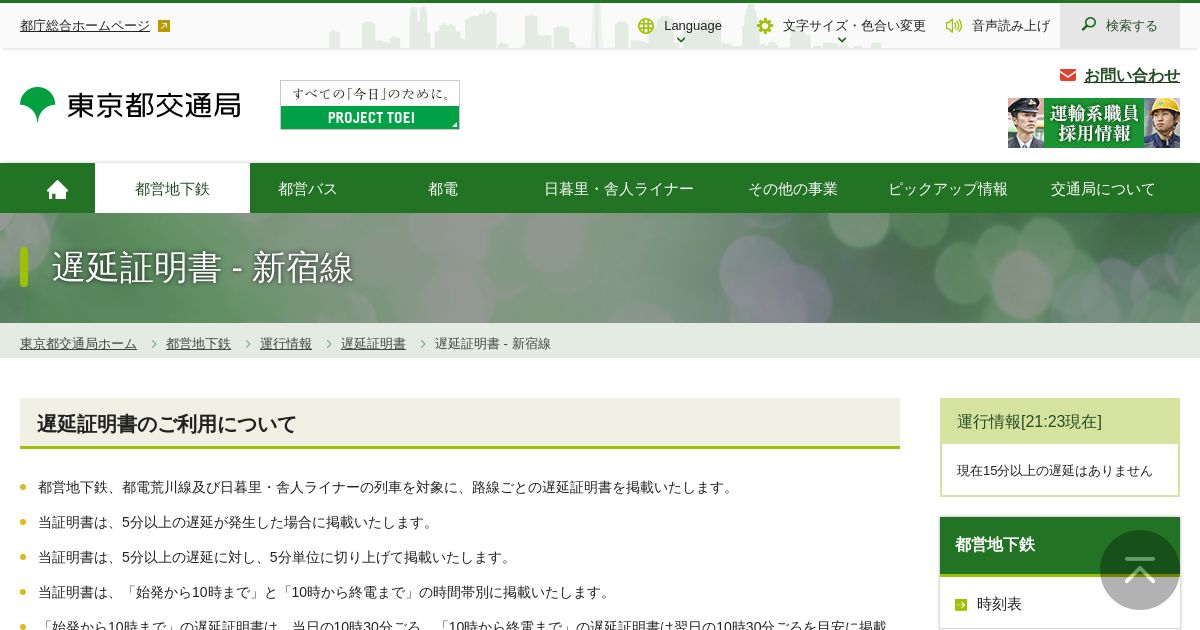The height and width of the screenshot is (630, 1200).
Task: Click the green ginkgo logo icon
Action: click(x=38, y=105)
